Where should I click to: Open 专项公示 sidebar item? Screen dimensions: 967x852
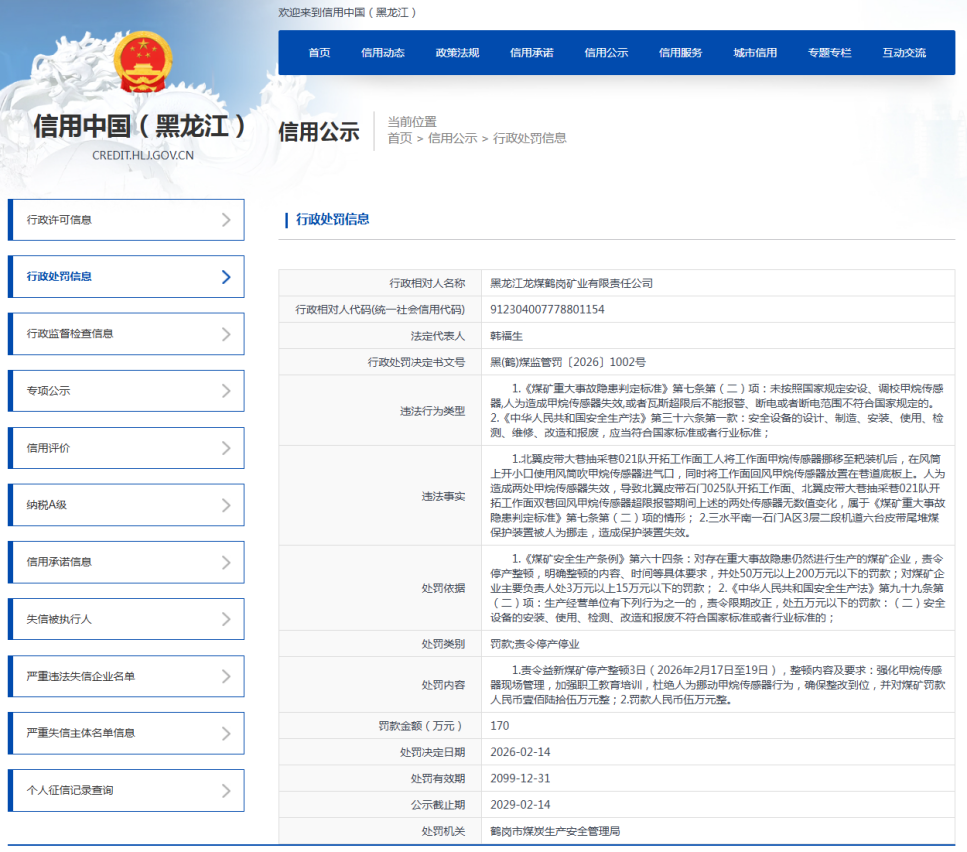click(x=125, y=391)
